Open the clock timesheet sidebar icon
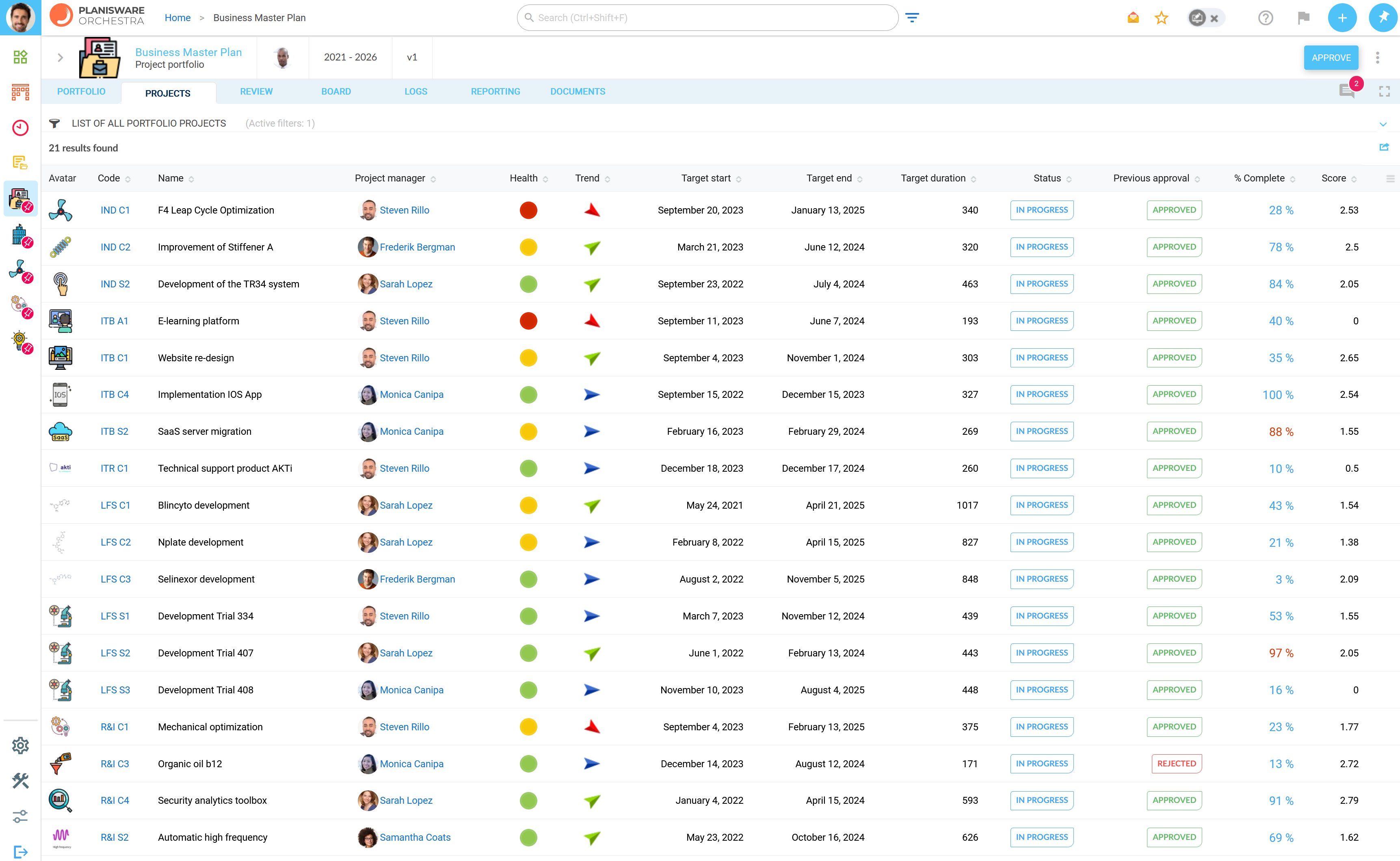1400x861 pixels. click(20, 127)
